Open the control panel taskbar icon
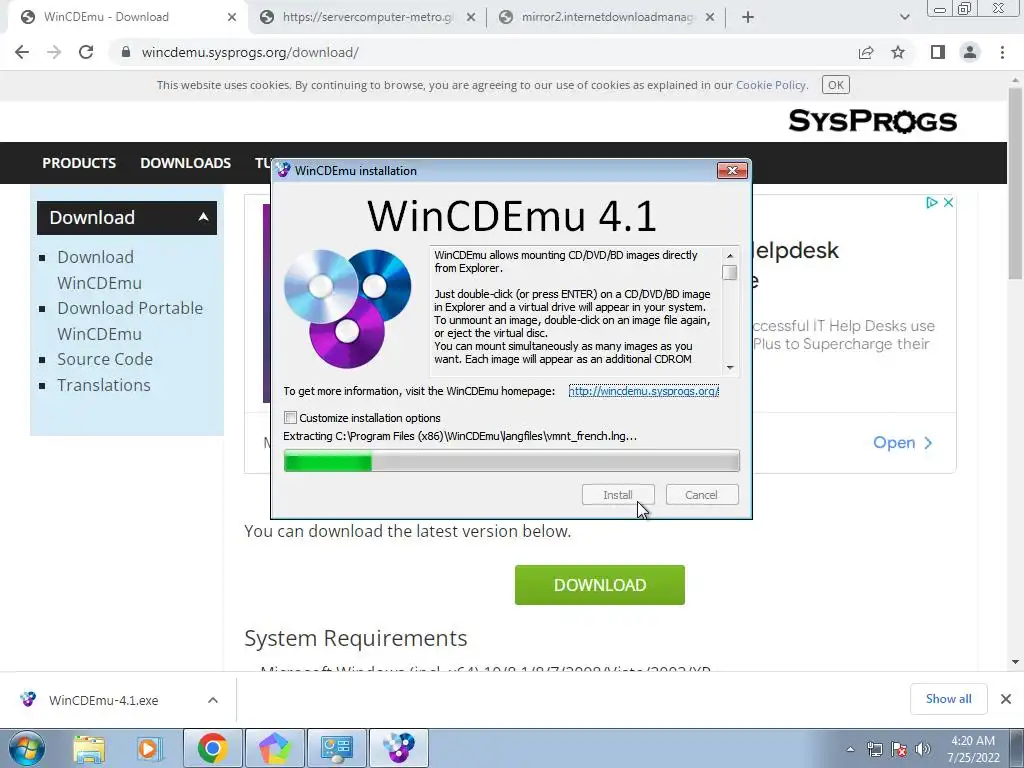Screen dimensions: 1024x768 [x=337, y=748]
